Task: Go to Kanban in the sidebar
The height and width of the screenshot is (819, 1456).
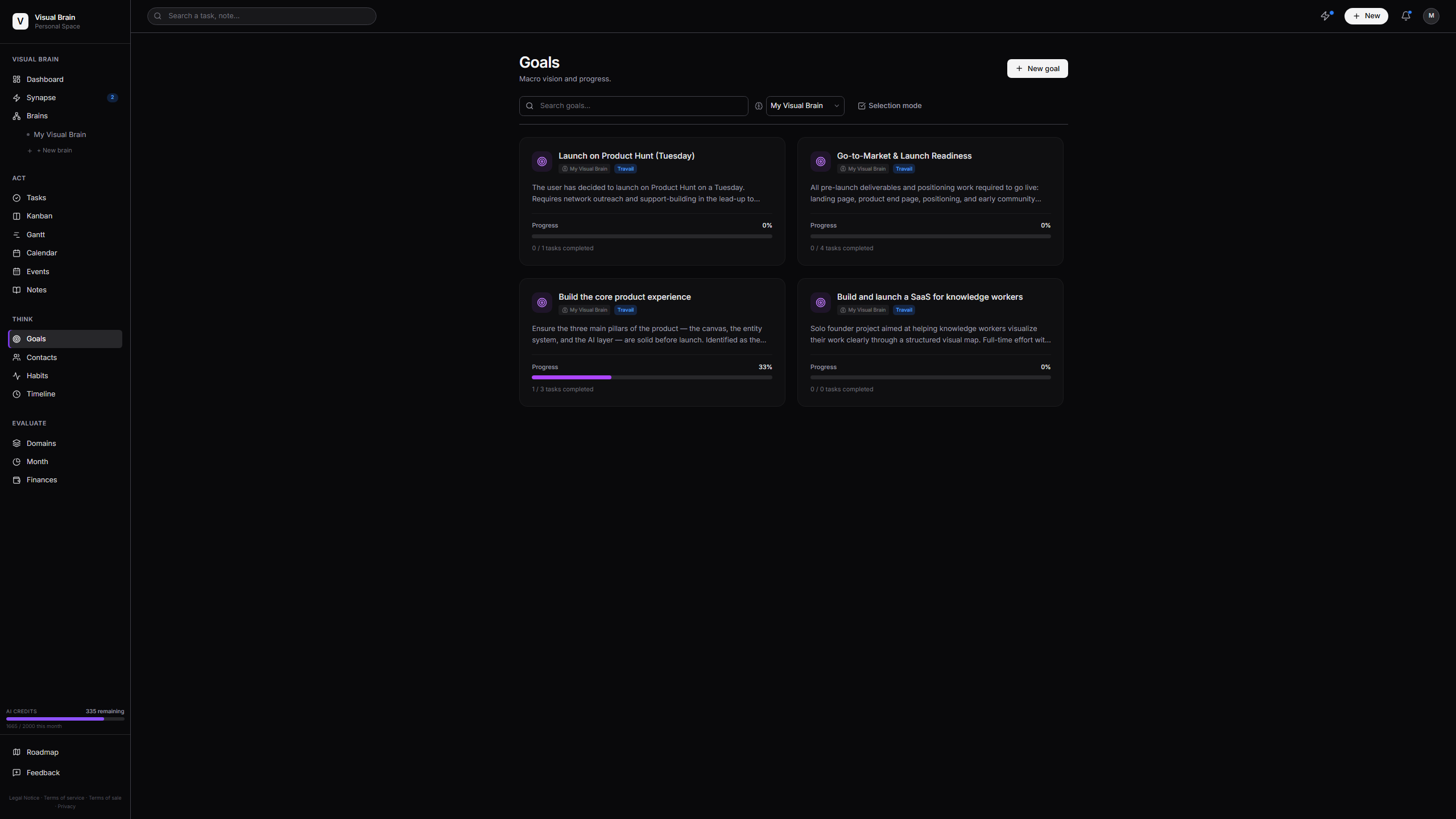Action: coord(39,216)
